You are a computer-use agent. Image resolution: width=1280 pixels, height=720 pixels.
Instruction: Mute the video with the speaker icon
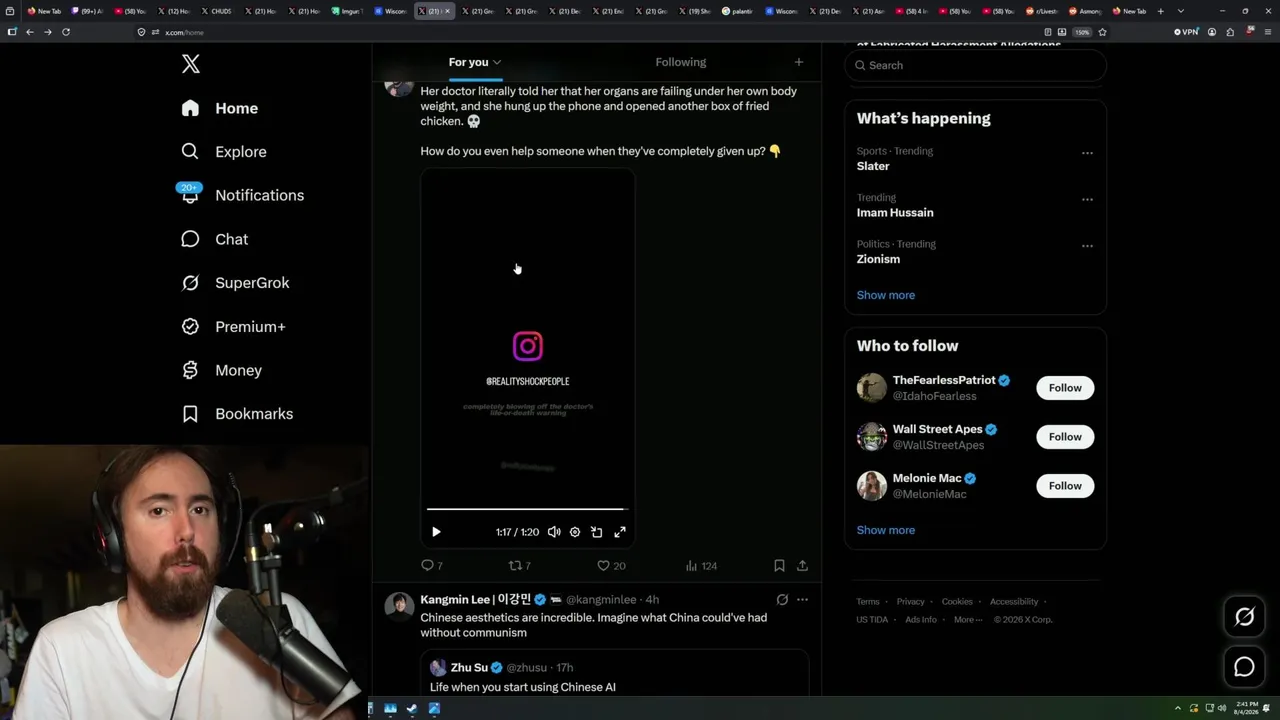554,532
